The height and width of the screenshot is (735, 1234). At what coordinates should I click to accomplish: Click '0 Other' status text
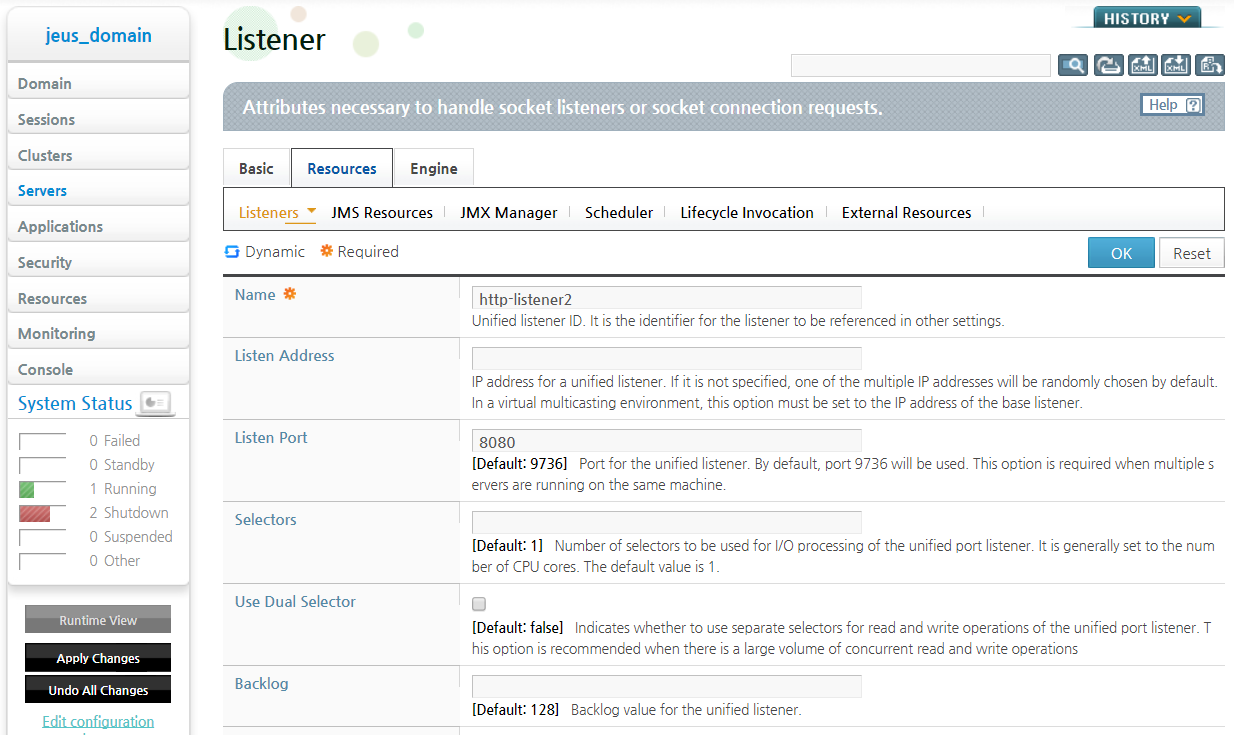[x=115, y=561]
